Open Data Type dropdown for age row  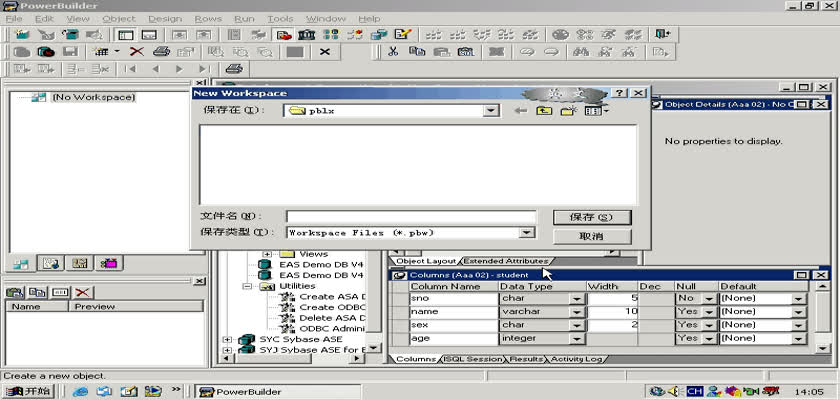[x=576, y=339]
